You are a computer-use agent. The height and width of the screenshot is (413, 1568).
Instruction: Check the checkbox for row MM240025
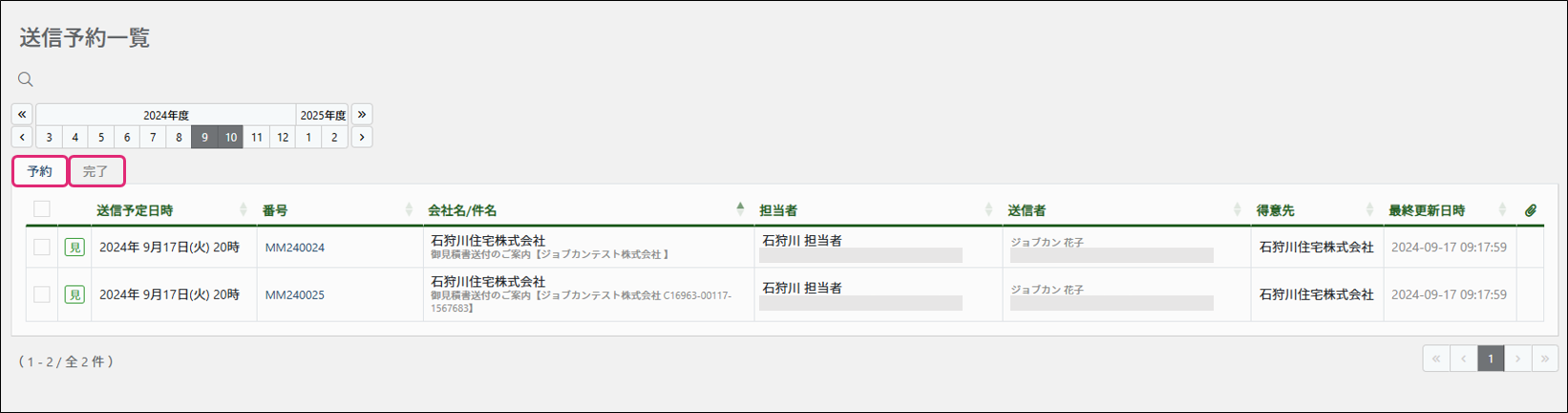[x=42, y=294]
